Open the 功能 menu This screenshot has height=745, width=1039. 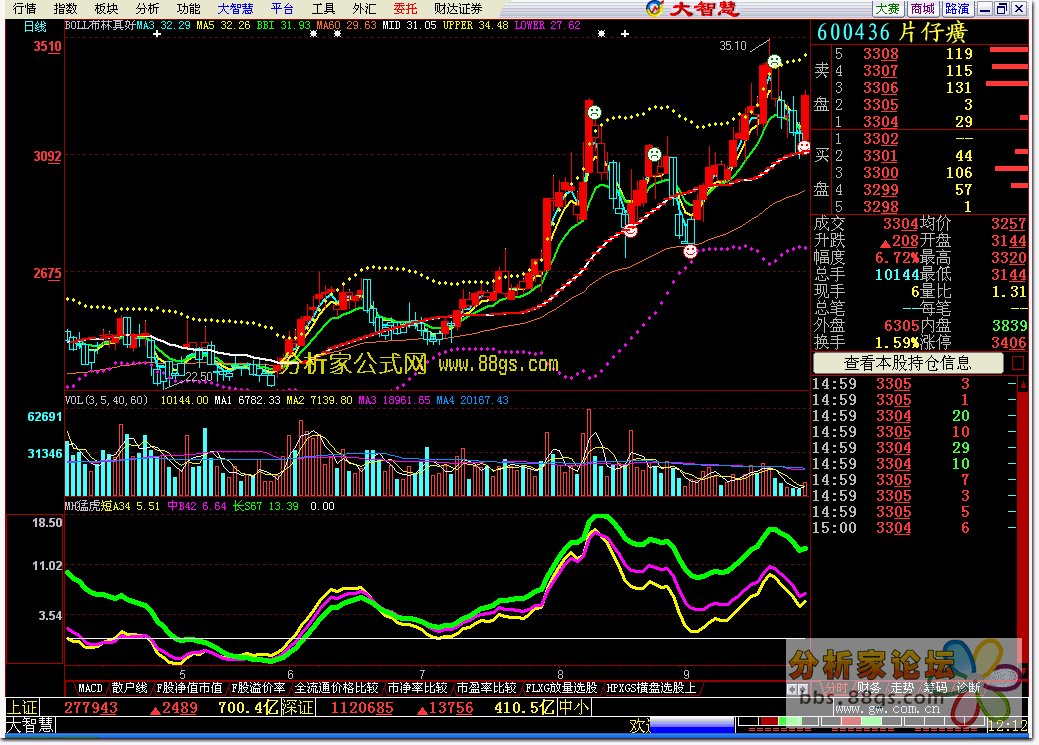(188, 9)
